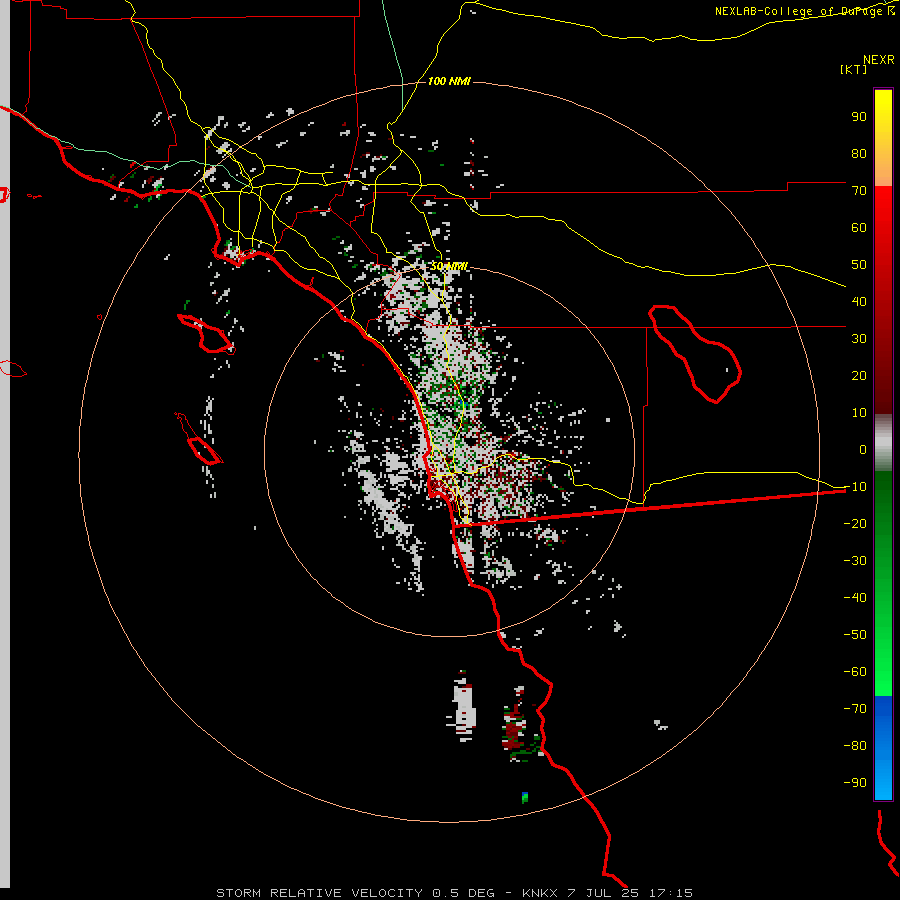Image resolution: width=900 pixels, height=900 pixels.
Task: Click the 50 kt scale label
Action: (x=859, y=265)
